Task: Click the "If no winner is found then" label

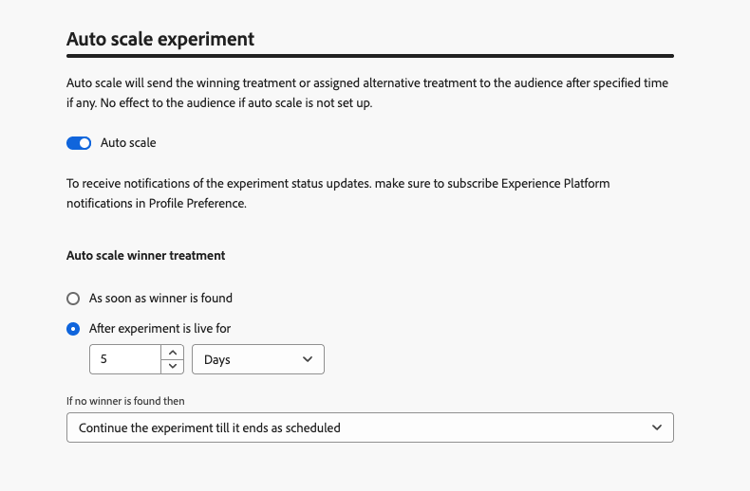Action: pyautogui.click(x=125, y=401)
